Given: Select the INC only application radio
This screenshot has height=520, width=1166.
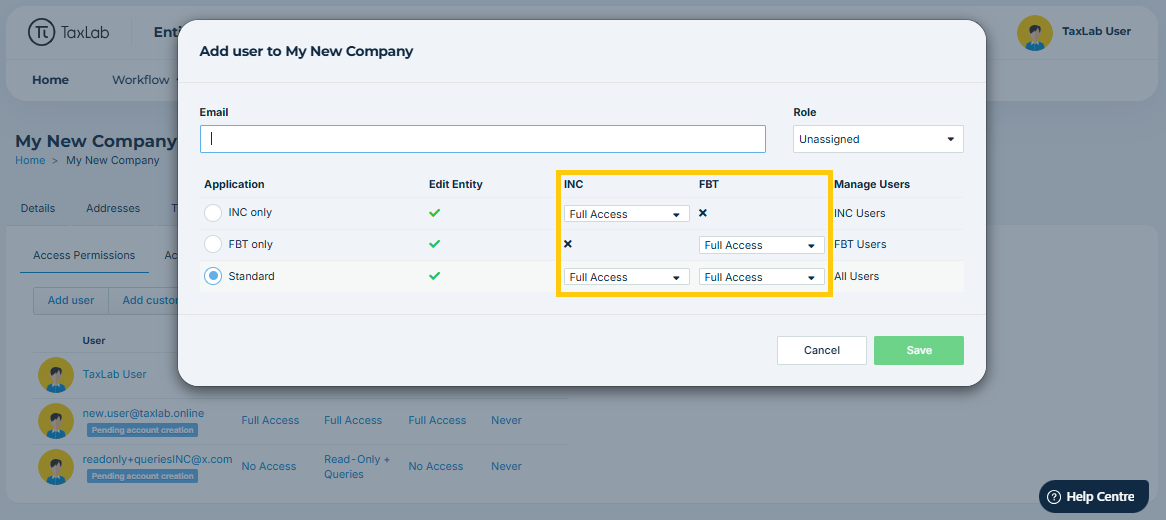Looking at the screenshot, I should (213, 213).
